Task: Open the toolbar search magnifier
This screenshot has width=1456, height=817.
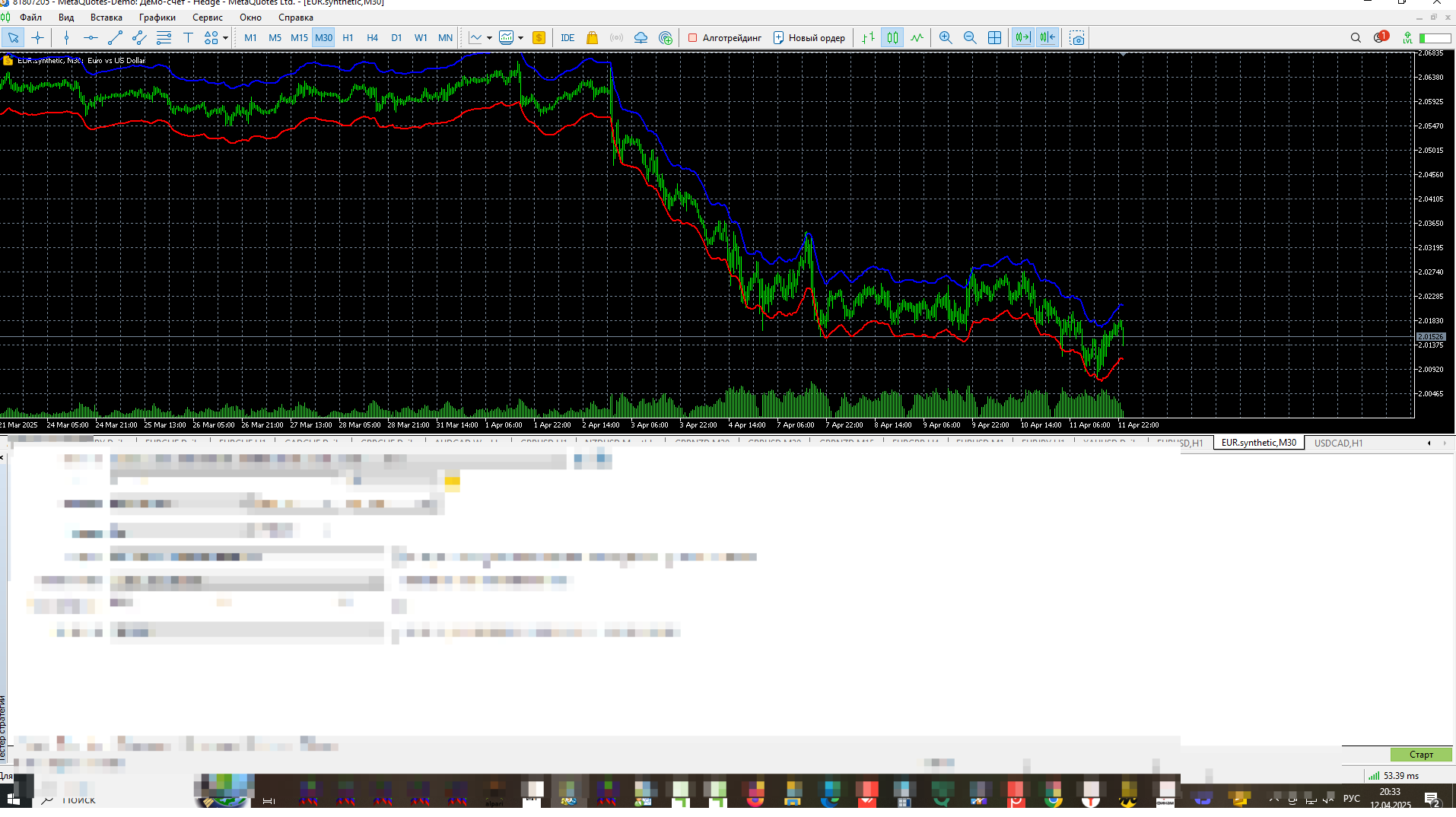Action: coord(1356,37)
